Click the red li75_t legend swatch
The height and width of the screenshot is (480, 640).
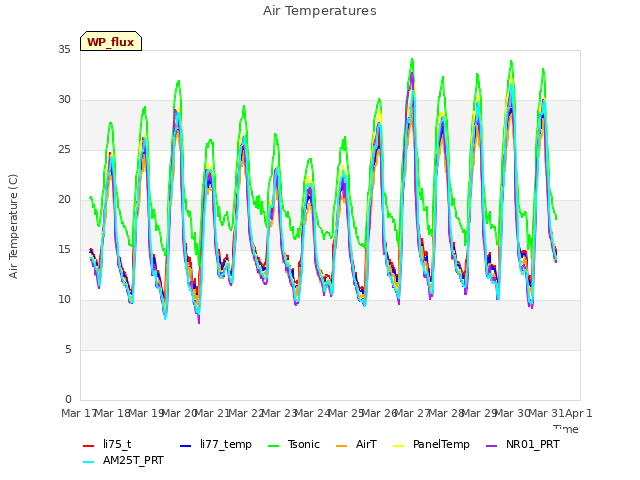pos(89,446)
